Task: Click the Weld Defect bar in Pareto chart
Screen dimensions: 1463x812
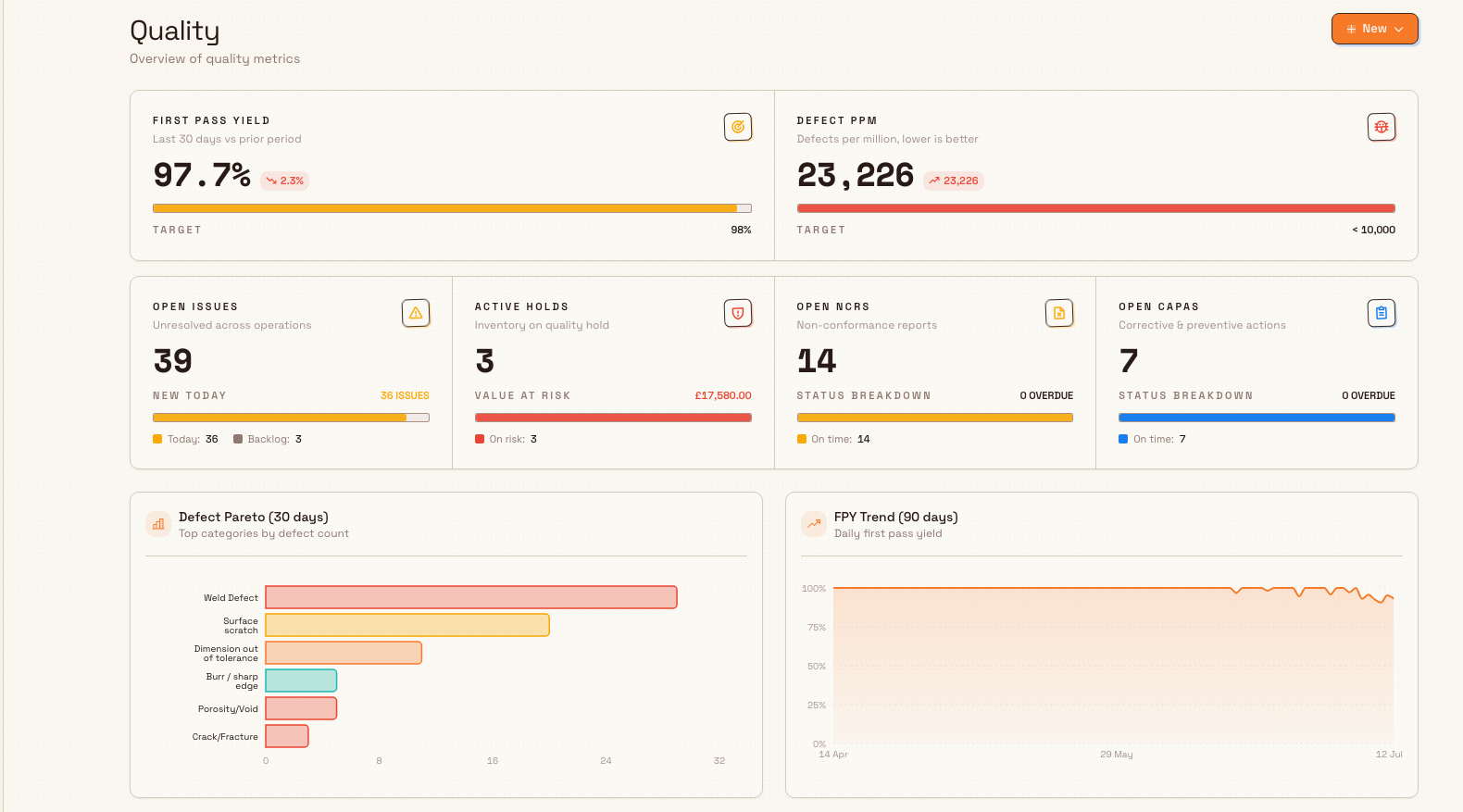Action: [471, 597]
